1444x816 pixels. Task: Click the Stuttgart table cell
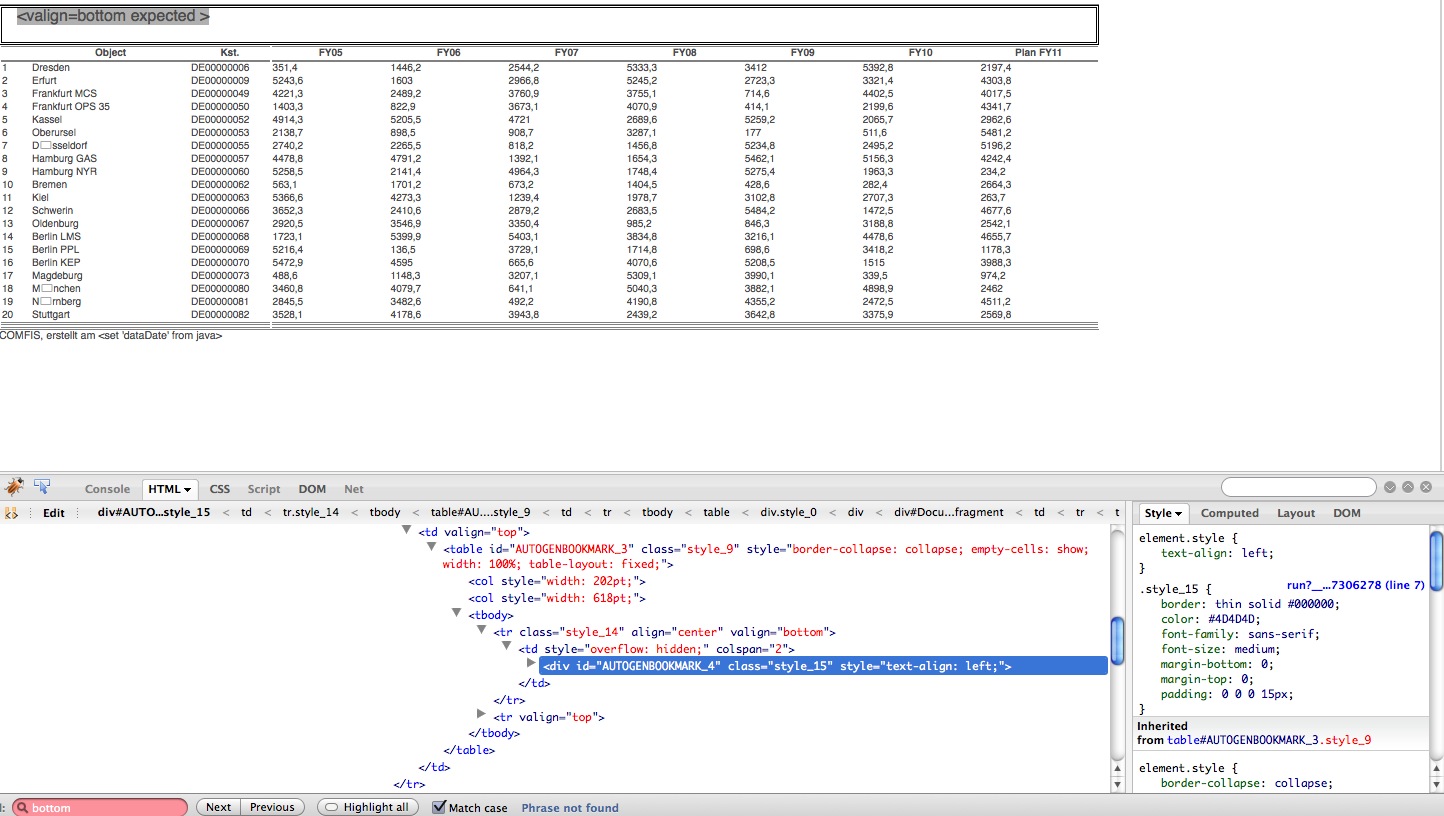tap(51, 314)
